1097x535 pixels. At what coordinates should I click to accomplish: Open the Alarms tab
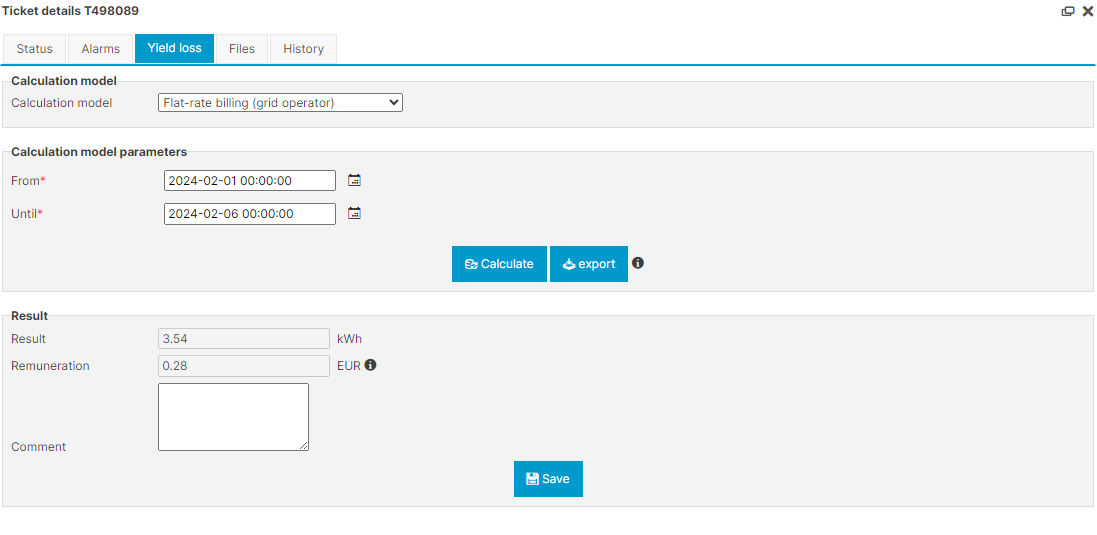click(101, 49)
